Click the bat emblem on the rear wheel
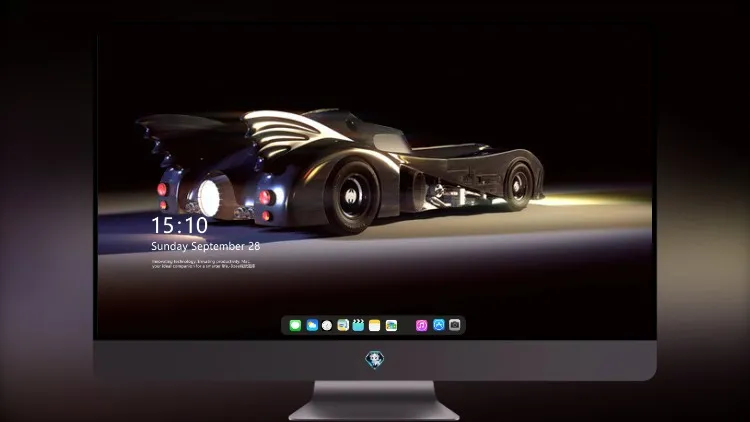 (353, 196)
